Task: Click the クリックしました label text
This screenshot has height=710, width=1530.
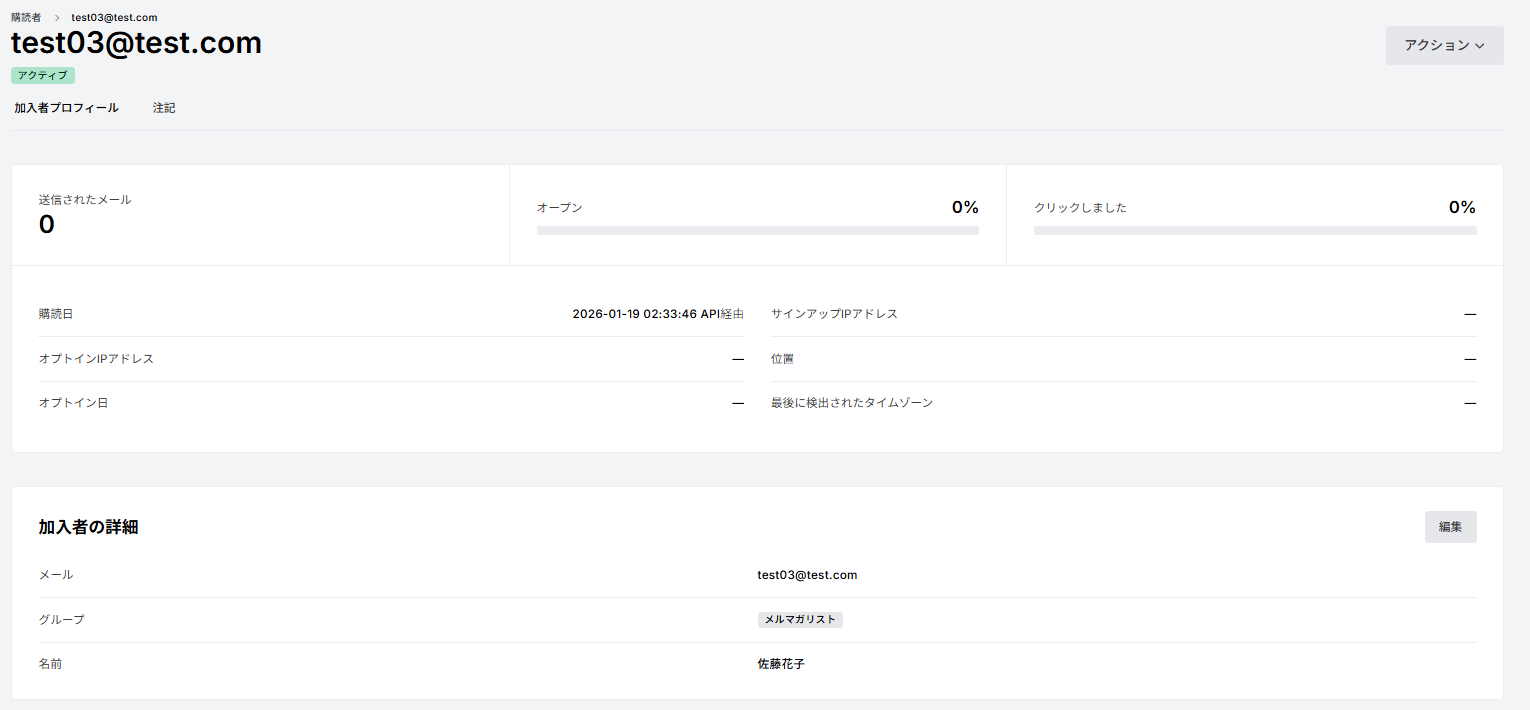Action: click(x=1080, y=208)
